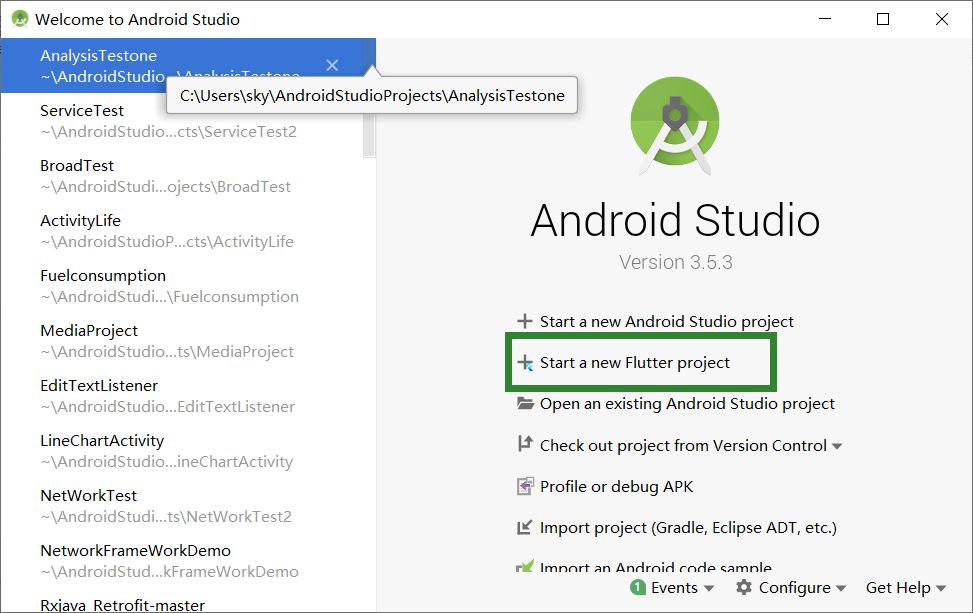Viewport: 973px width, 613px height.
Task: Open the Events menu label
Action: click(674, 588)
